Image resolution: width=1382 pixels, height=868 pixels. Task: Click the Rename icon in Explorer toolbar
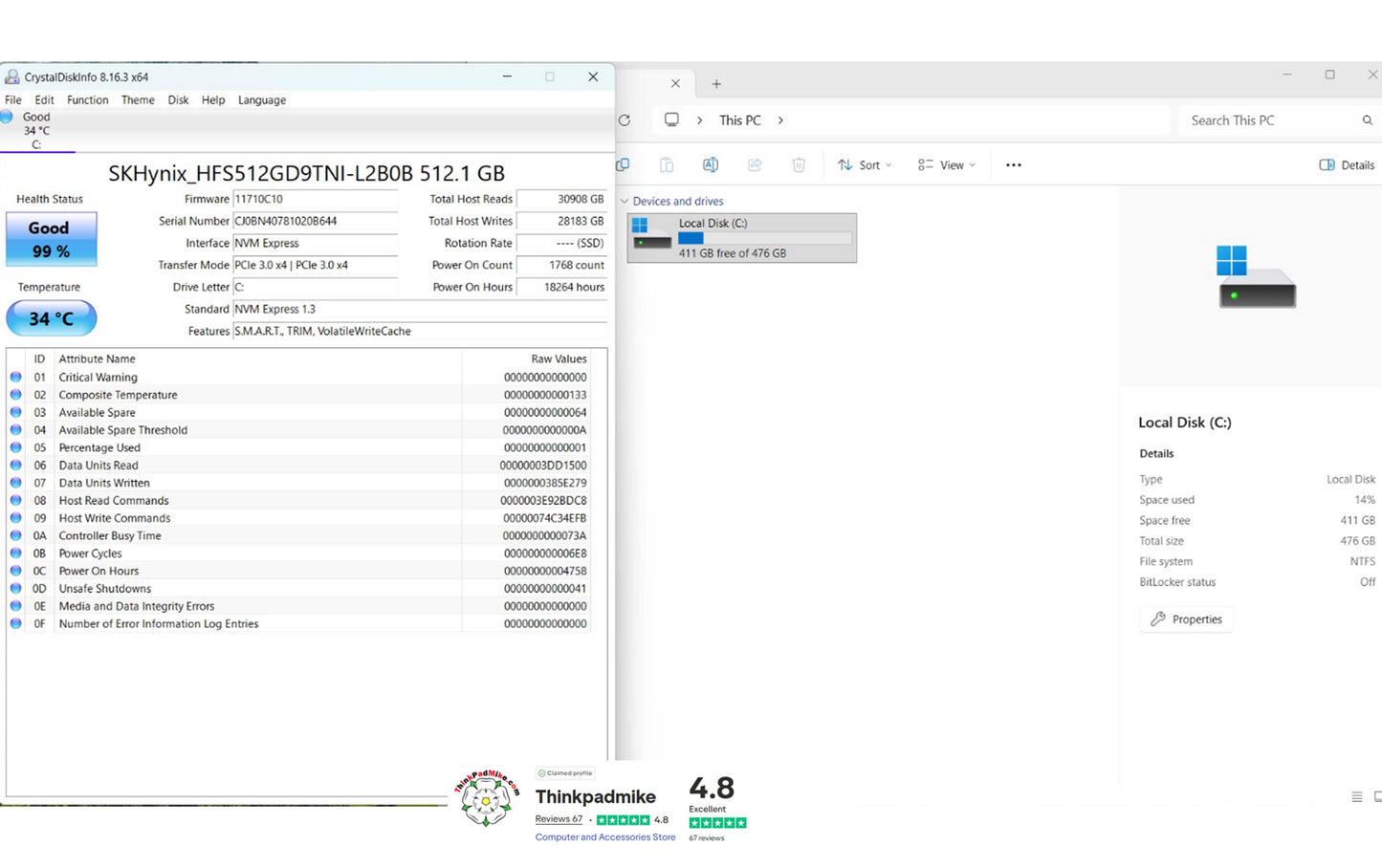[711, 165]
